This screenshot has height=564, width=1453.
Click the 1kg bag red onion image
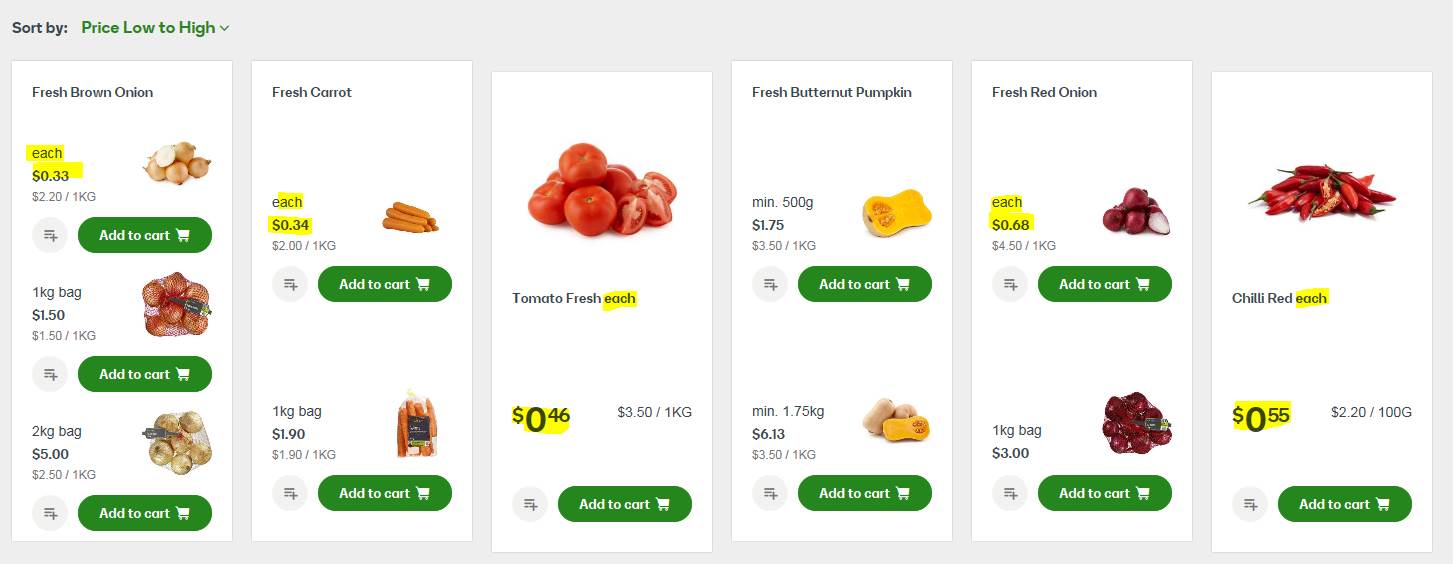point(1136,423)
